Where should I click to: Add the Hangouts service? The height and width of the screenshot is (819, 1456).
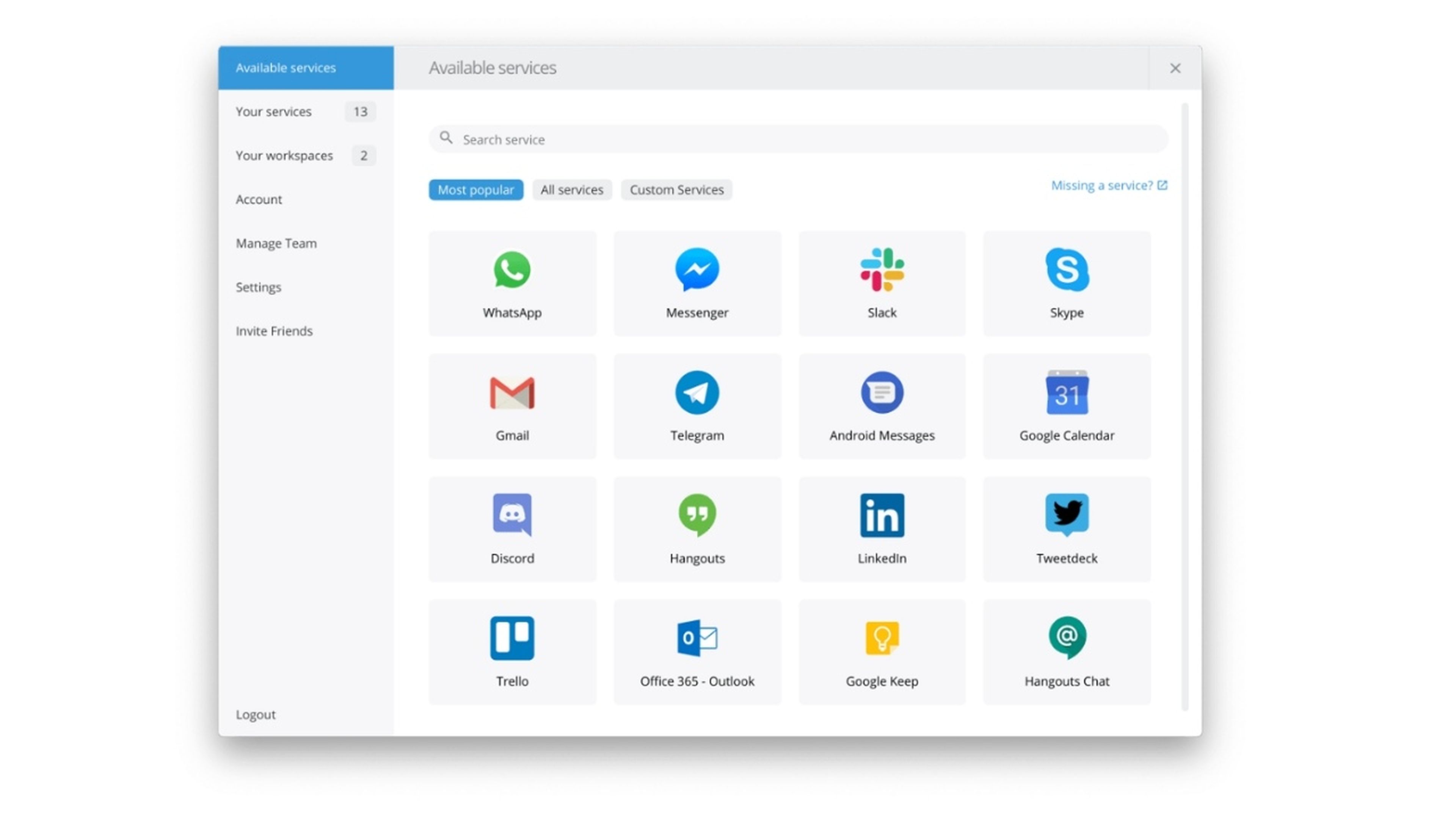[697, 529]
